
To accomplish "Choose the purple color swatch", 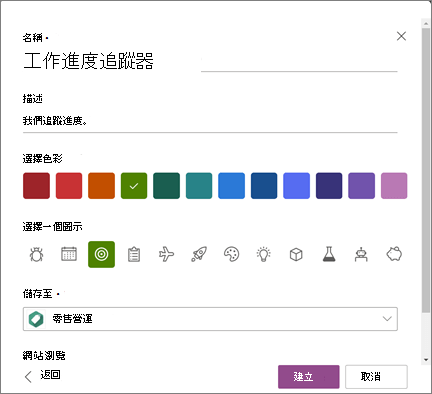I will [x=361, y=186].
